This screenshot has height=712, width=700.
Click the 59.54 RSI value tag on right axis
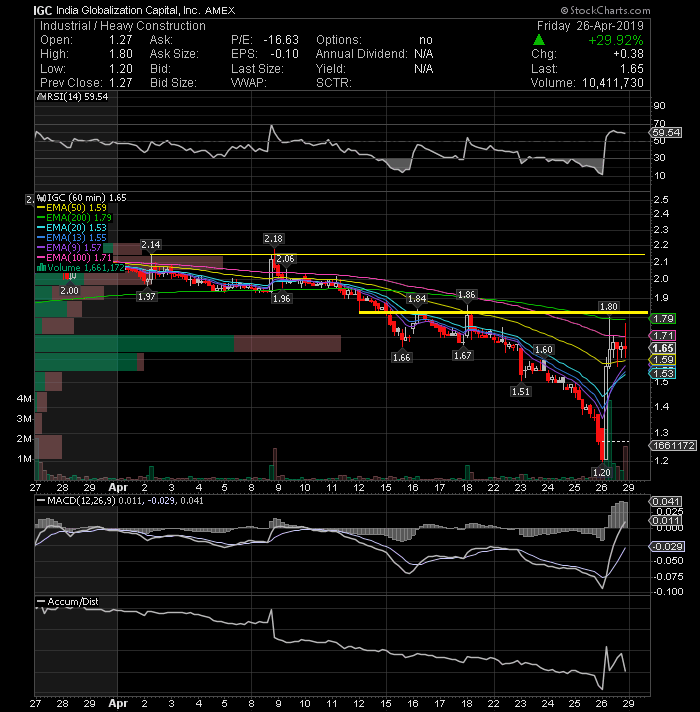pos(665,133)
